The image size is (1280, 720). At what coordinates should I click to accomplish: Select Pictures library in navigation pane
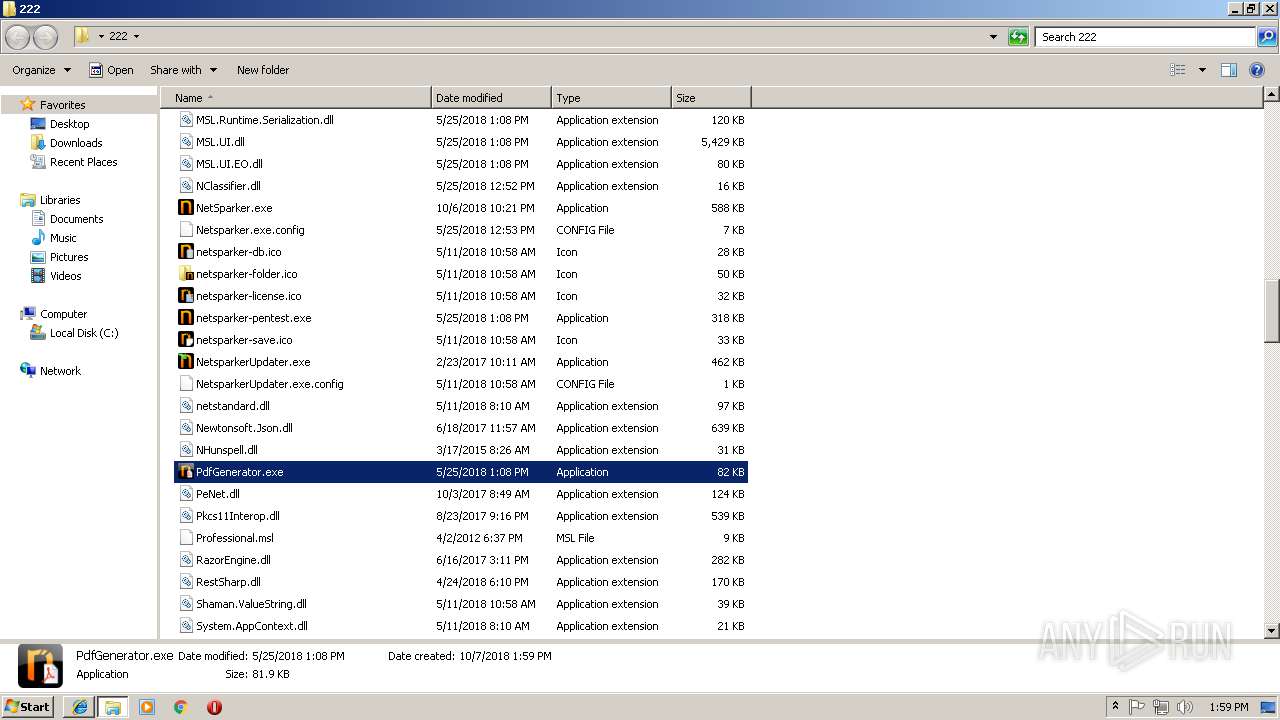tap(69, 257)
